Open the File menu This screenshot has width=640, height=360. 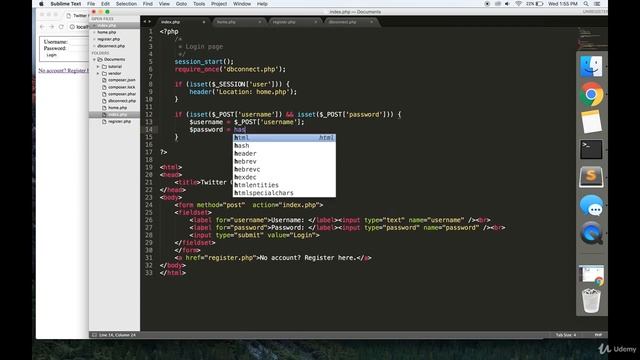click(91, 4)
